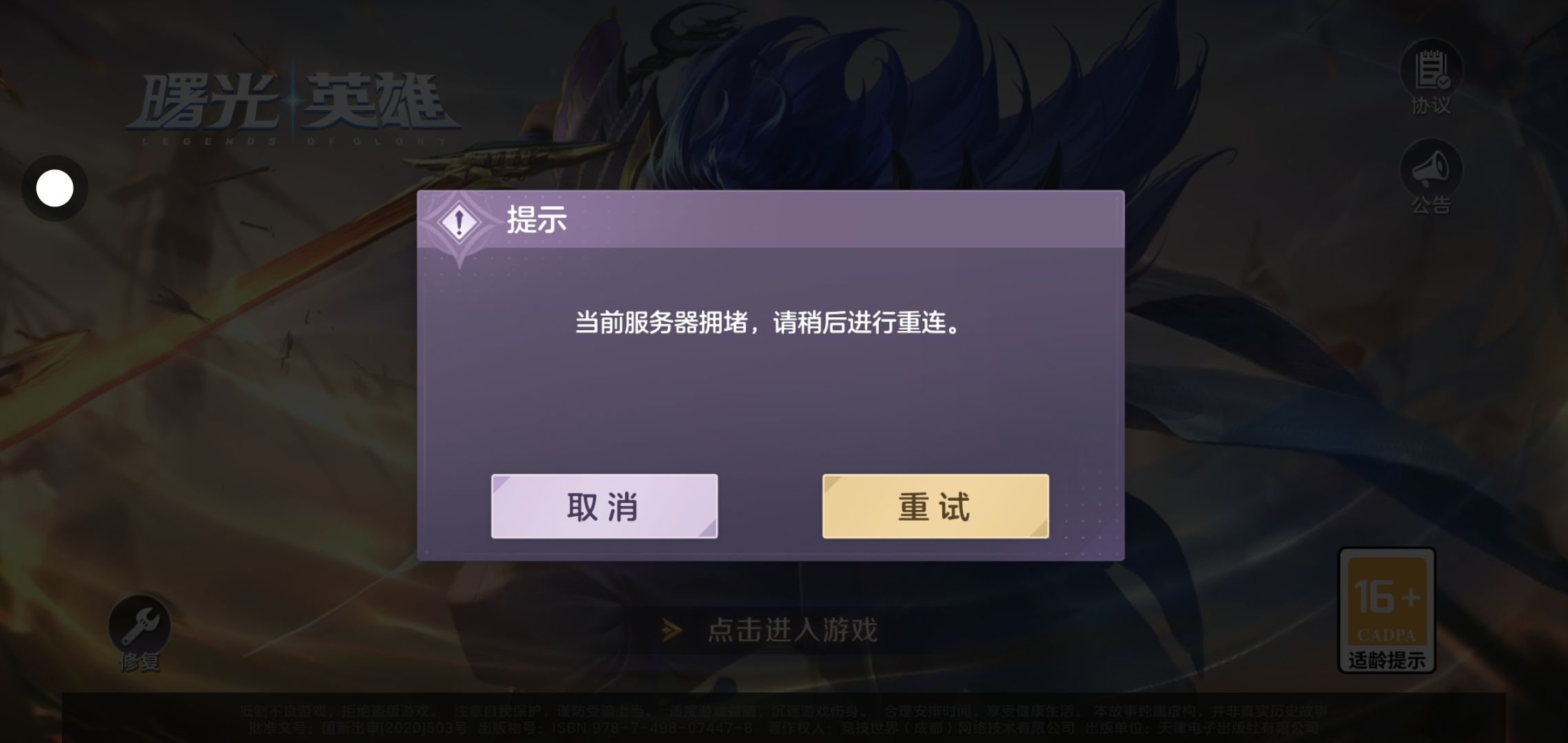Click the 曙光英雄 game logo

pyautogui.click(x=292, y=103)
